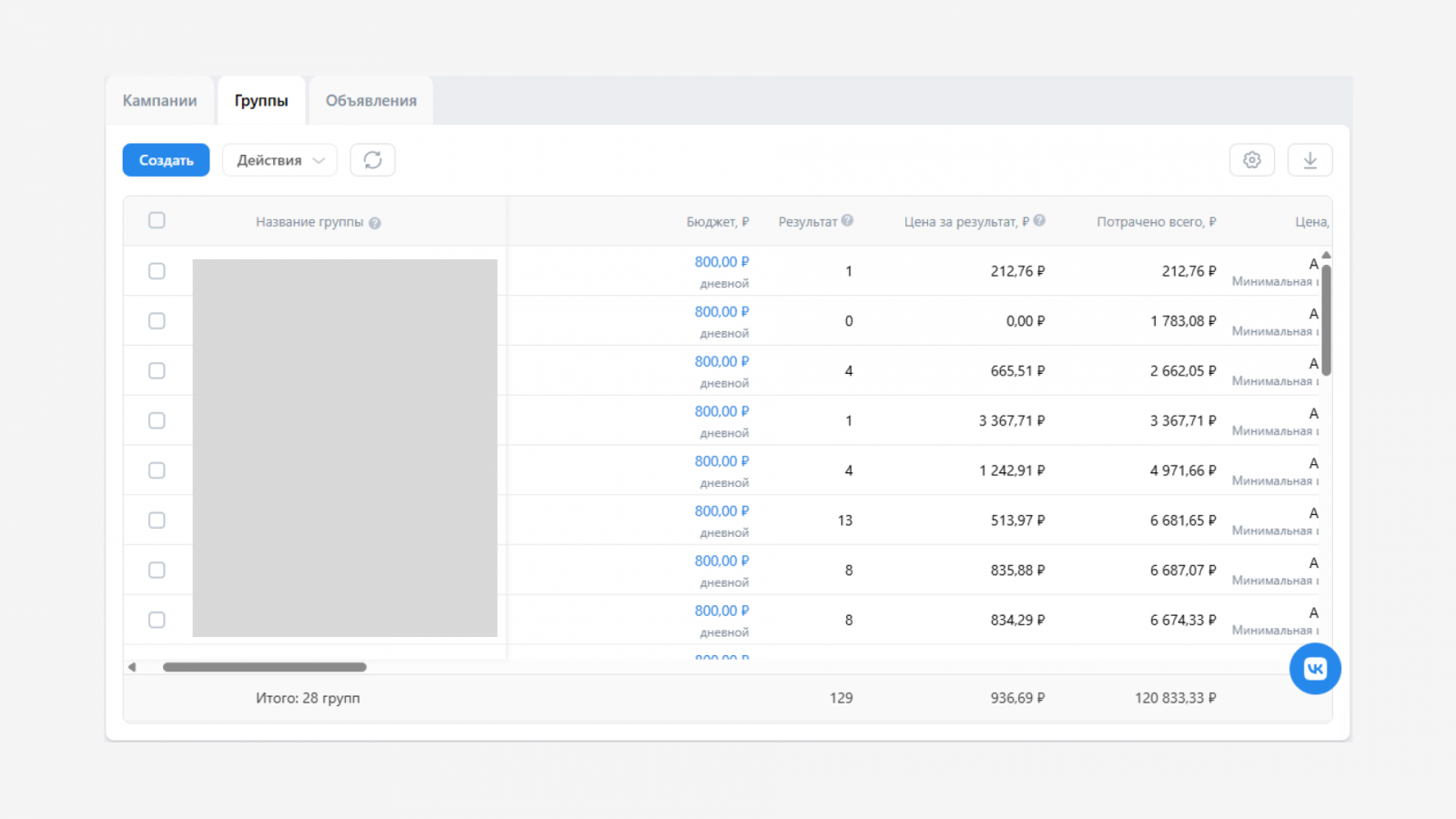Click help icon next to Результат
Screen dimensions: 1456x819
point(847,220)
